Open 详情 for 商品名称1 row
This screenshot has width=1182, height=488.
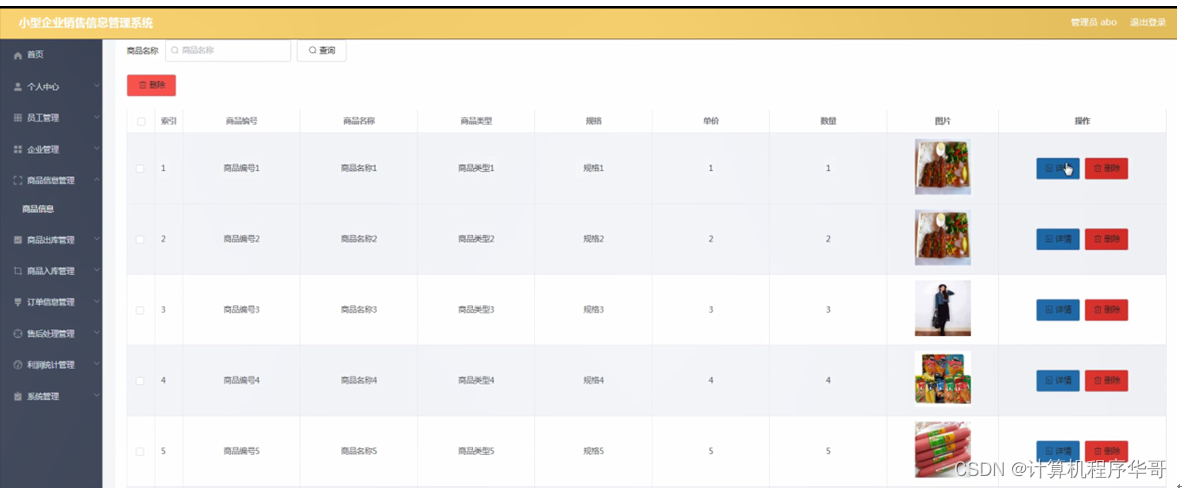[x=1058, y=168]
